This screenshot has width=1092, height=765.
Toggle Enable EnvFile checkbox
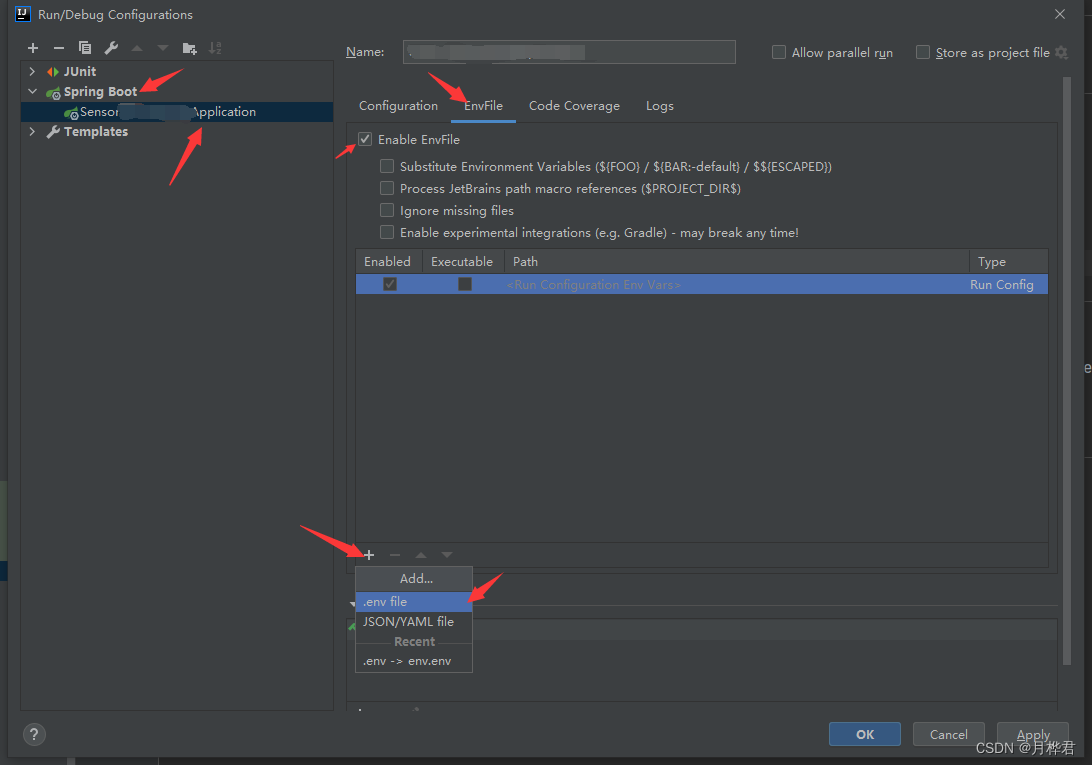[365, 139]
